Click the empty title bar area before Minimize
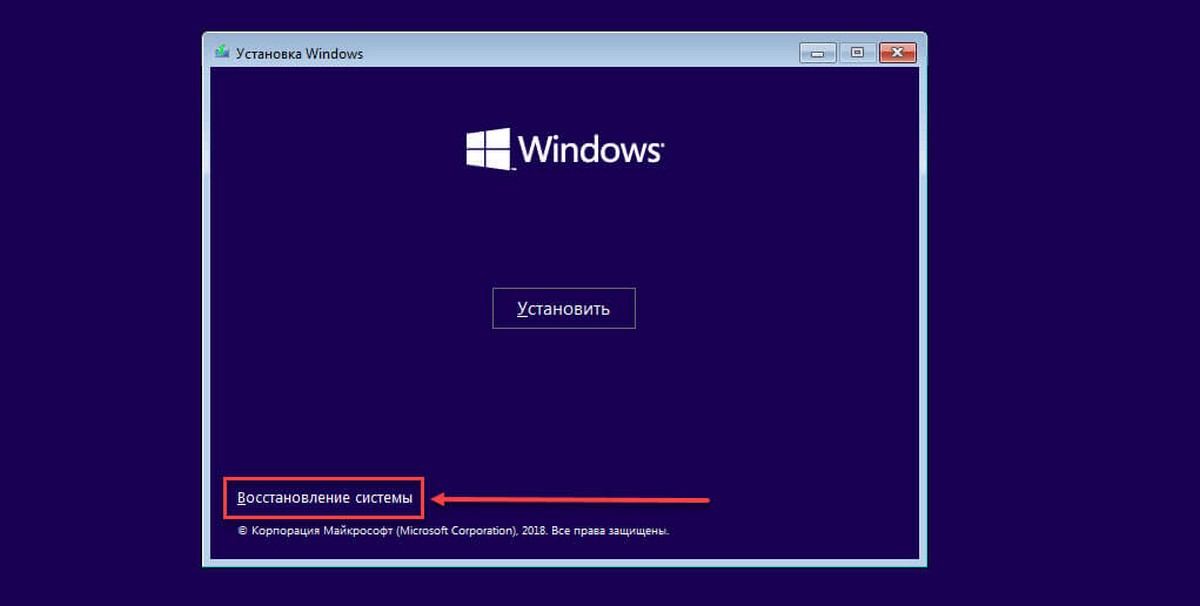Viewport: 1200px width, 606px height. [580, 53]
